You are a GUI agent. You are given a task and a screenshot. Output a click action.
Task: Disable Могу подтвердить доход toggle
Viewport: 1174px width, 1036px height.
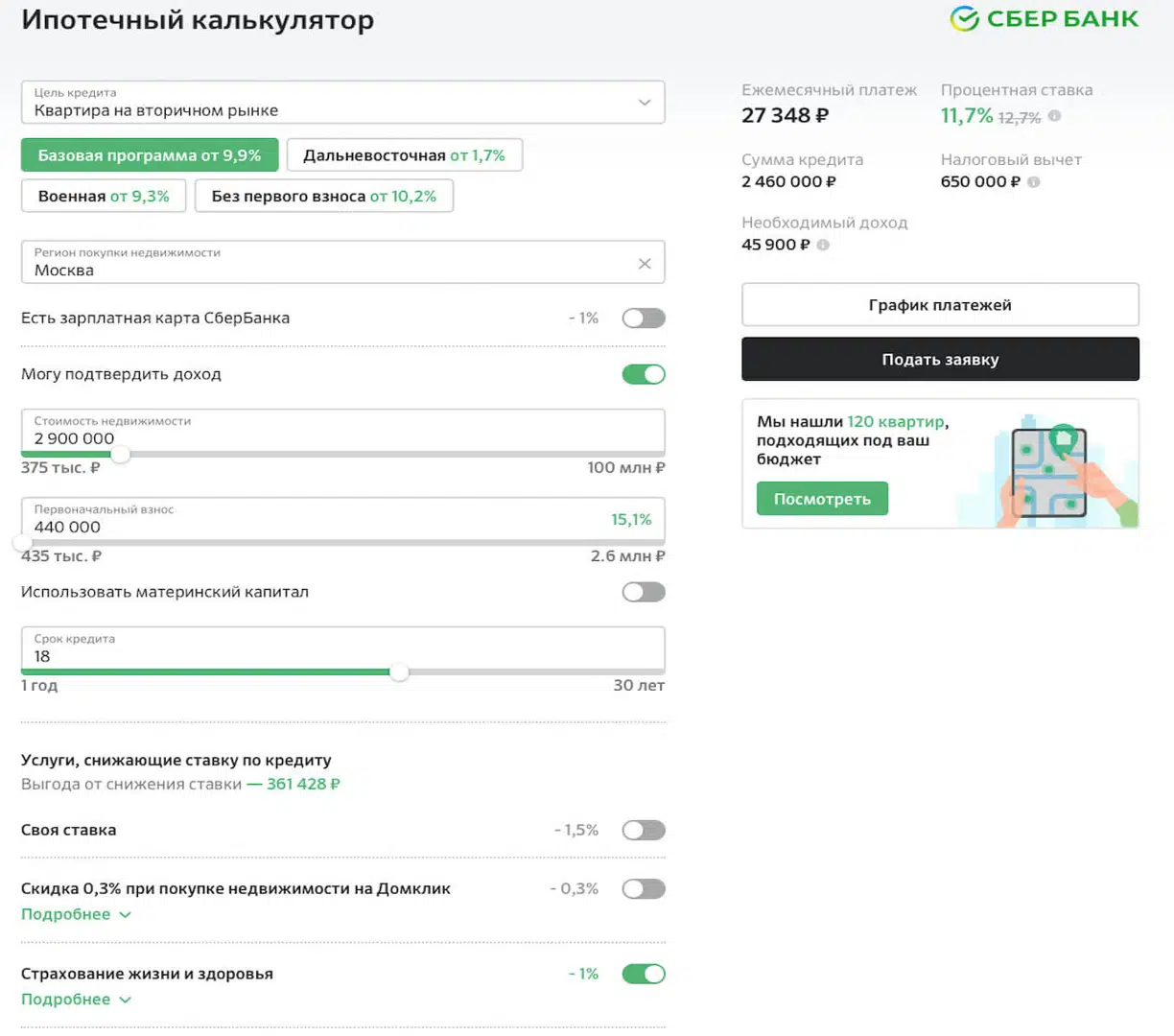644,375
